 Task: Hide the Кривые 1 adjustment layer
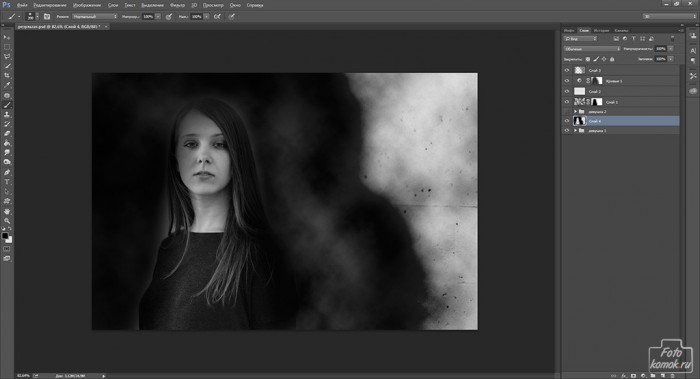(567, 81)
